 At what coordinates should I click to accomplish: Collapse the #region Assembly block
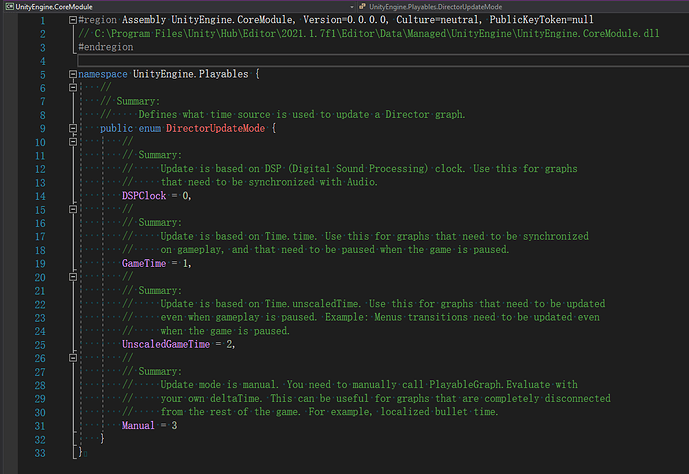tap(72, 20)
